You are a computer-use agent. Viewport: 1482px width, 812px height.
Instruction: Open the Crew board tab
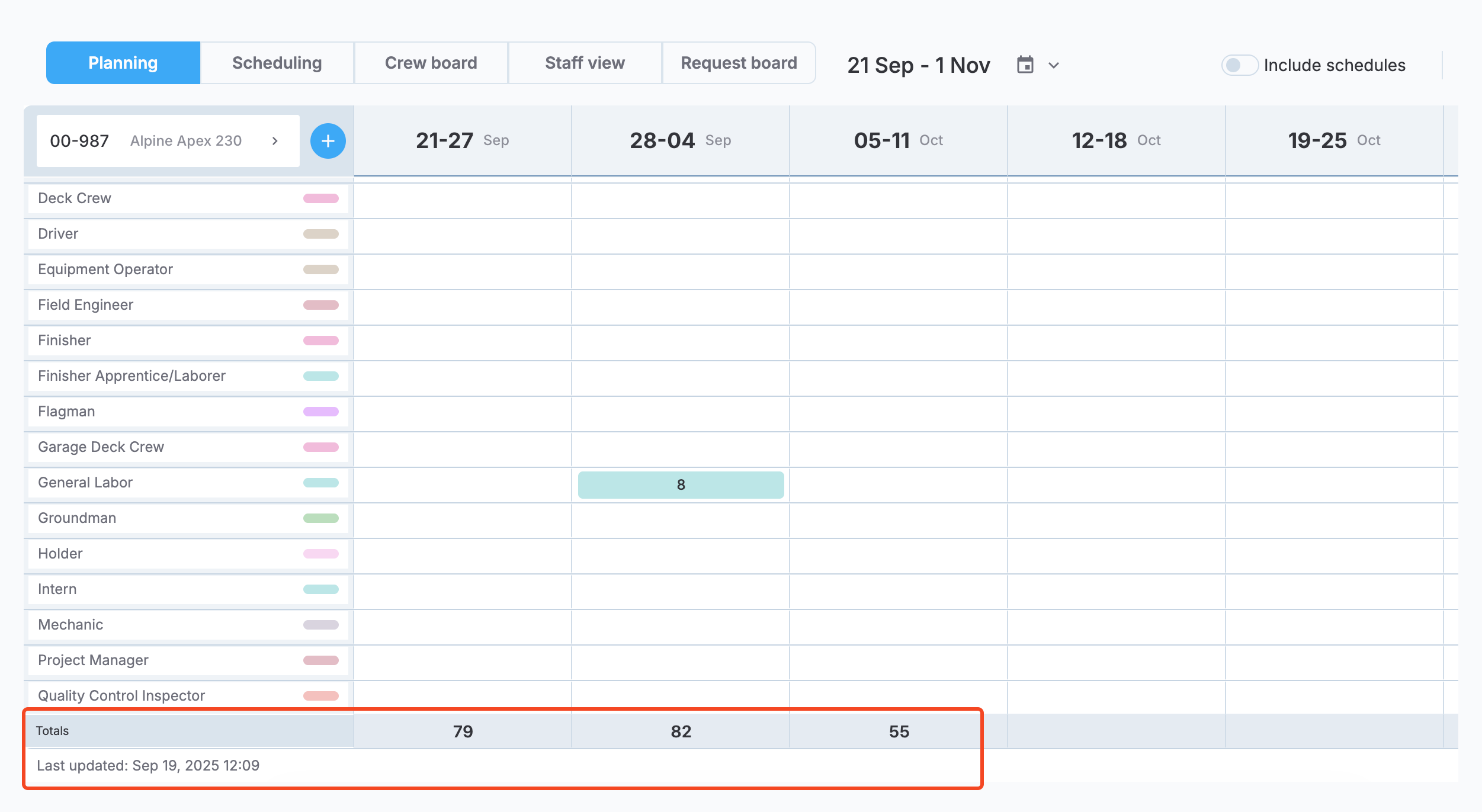point(431,63)
